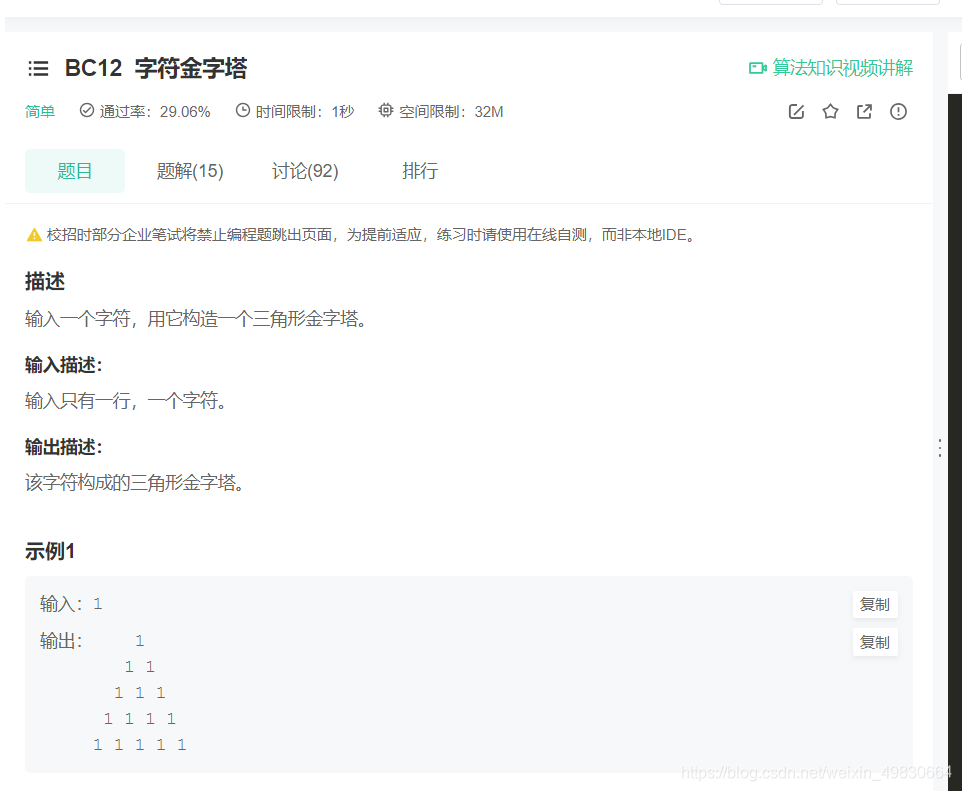Switch to the 题解(15) tab
Viewport: 962px width, 791px height.
pos(190,171)
